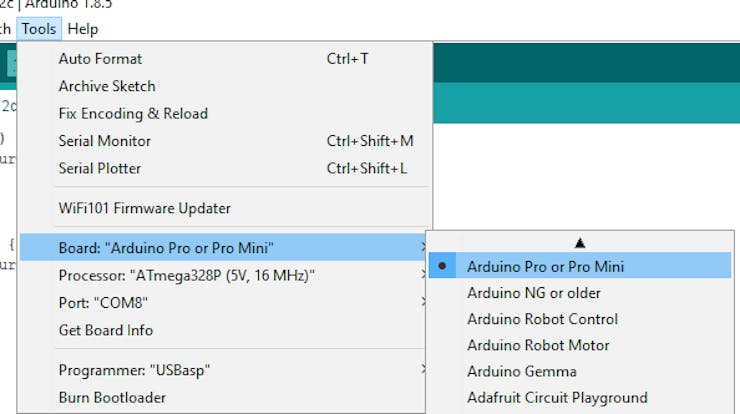The width and height of the screenshot is (740, 414).
Task: Choose Auto Format
Action: click(225, 59)
